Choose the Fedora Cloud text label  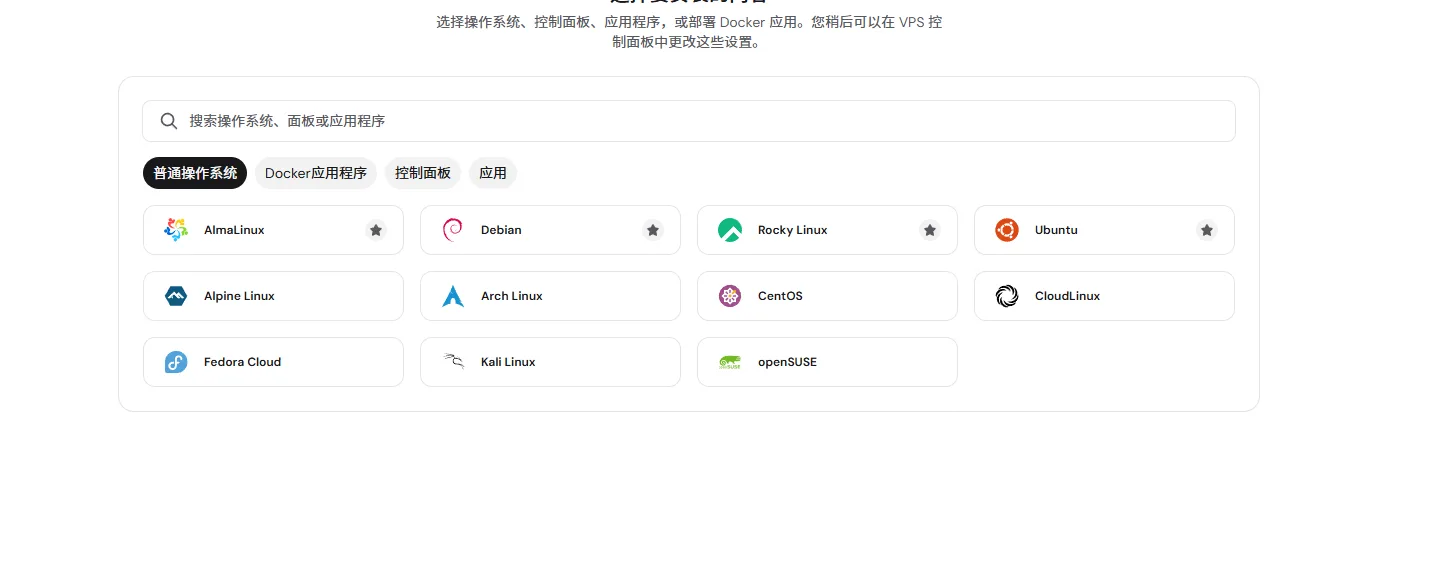242,362
